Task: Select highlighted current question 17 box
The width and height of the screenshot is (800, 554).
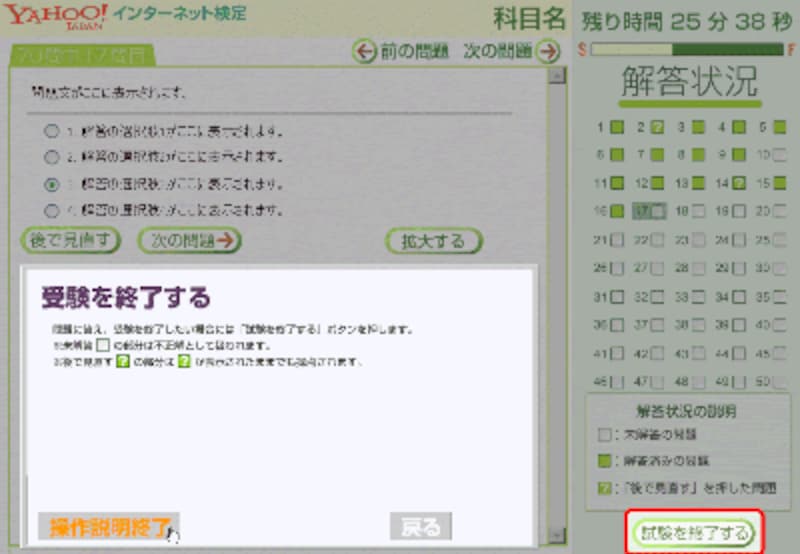Action: (649, 211)
